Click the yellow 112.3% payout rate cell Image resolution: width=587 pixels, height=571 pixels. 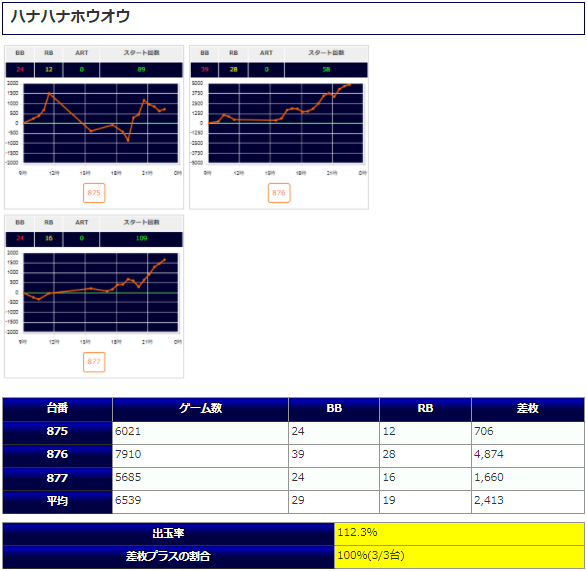[459, 534]
